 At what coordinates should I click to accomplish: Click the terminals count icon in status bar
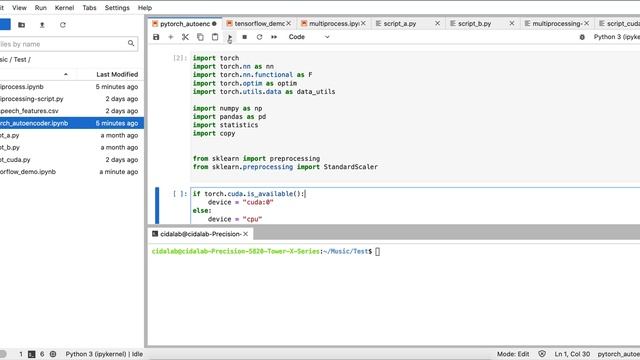click(x=31, y=354)
